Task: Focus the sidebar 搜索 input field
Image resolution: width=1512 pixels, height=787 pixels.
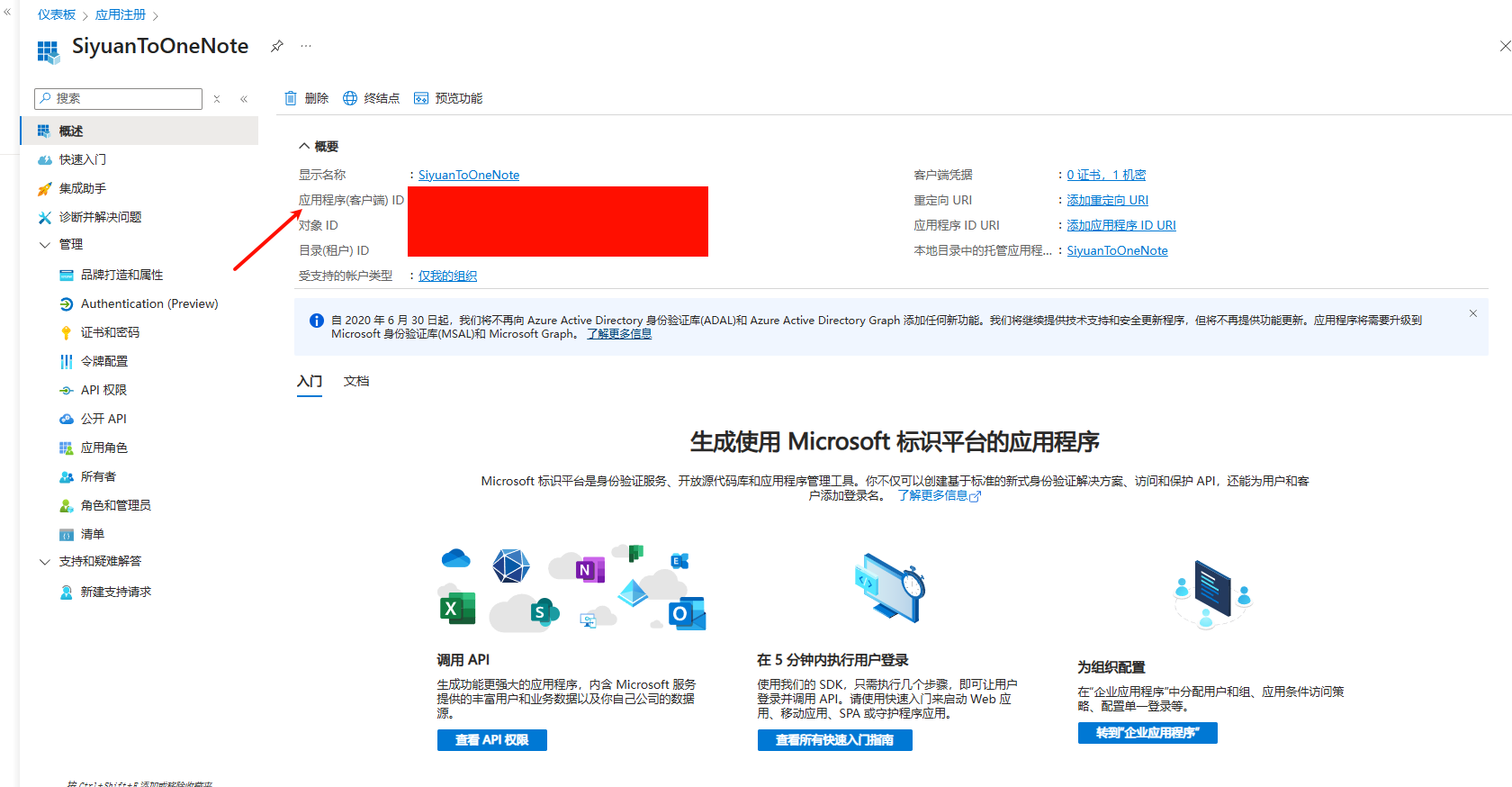Action: click(118, 99)
